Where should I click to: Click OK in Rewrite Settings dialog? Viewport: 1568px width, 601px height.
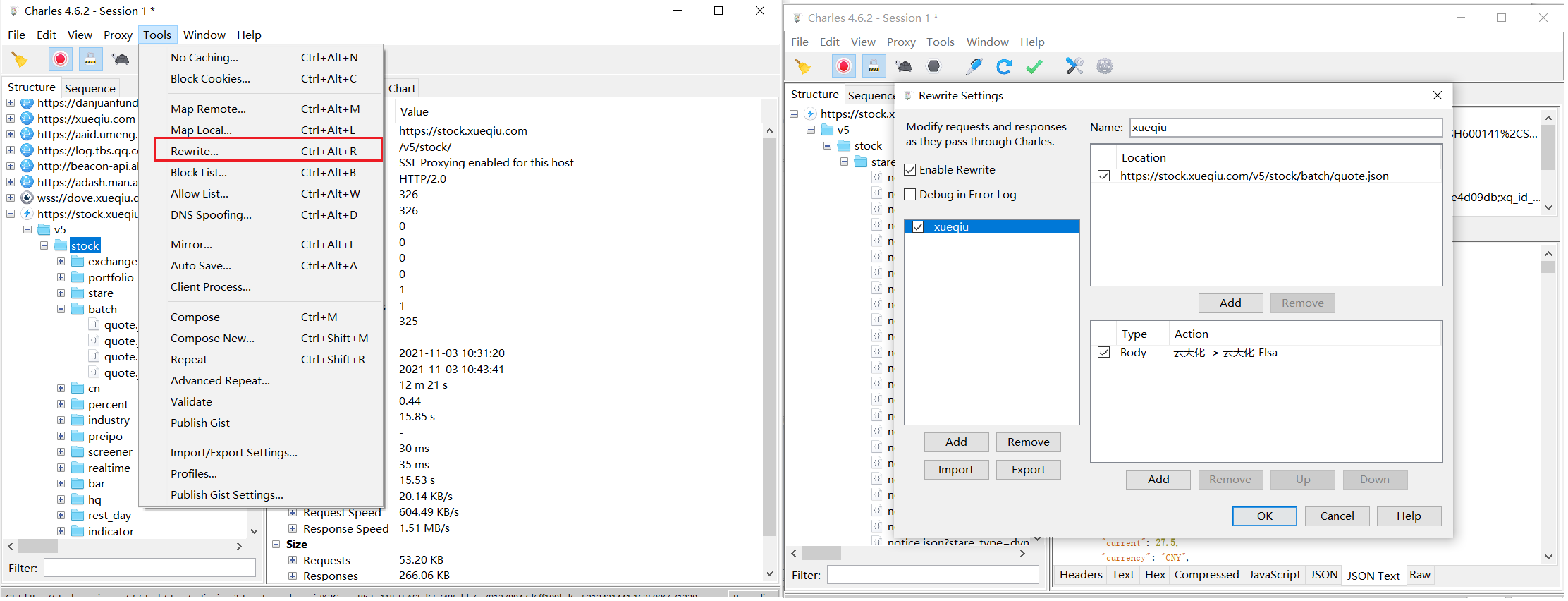click(1265, 516)
